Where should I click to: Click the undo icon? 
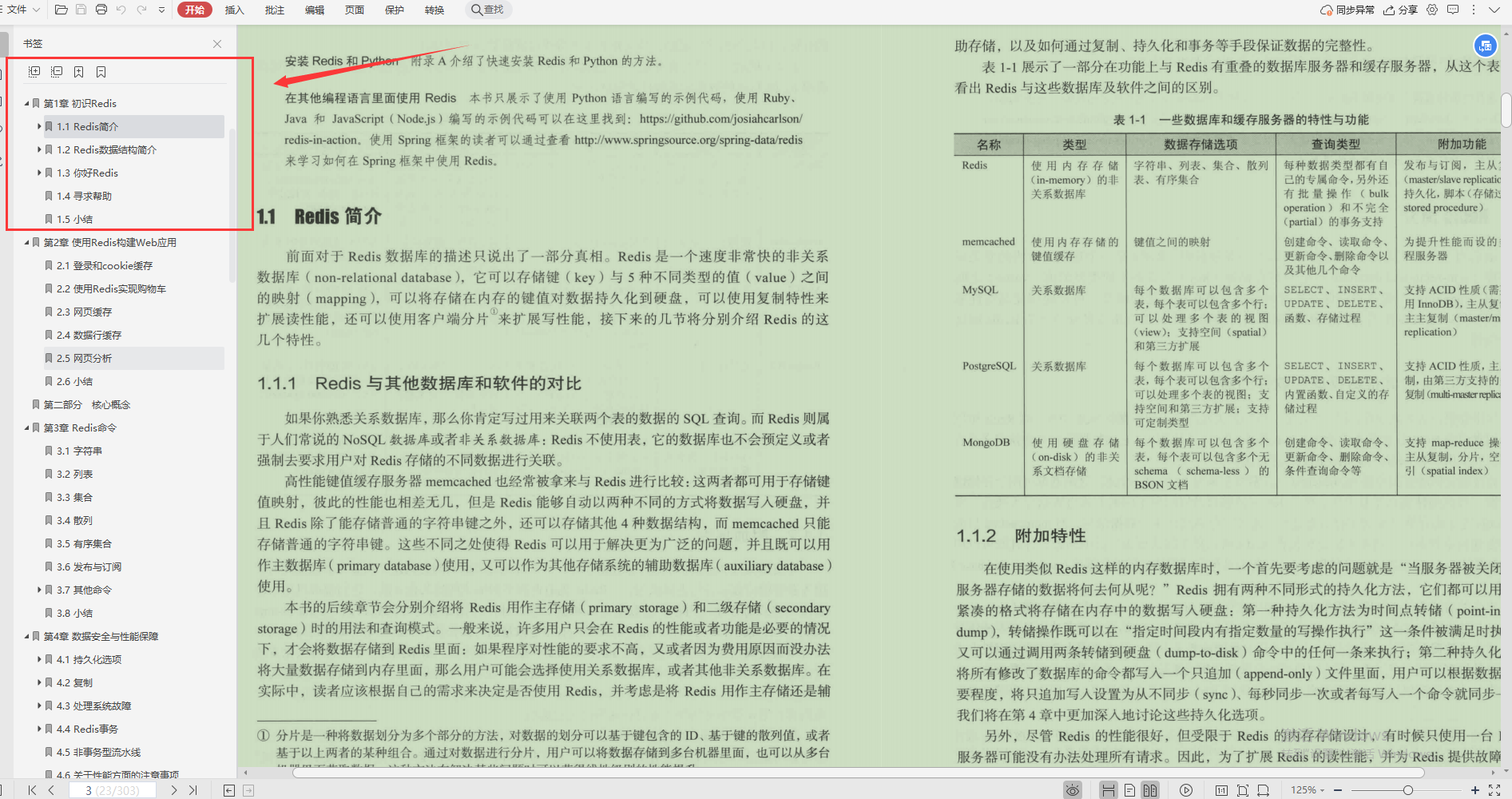[121, 10]
